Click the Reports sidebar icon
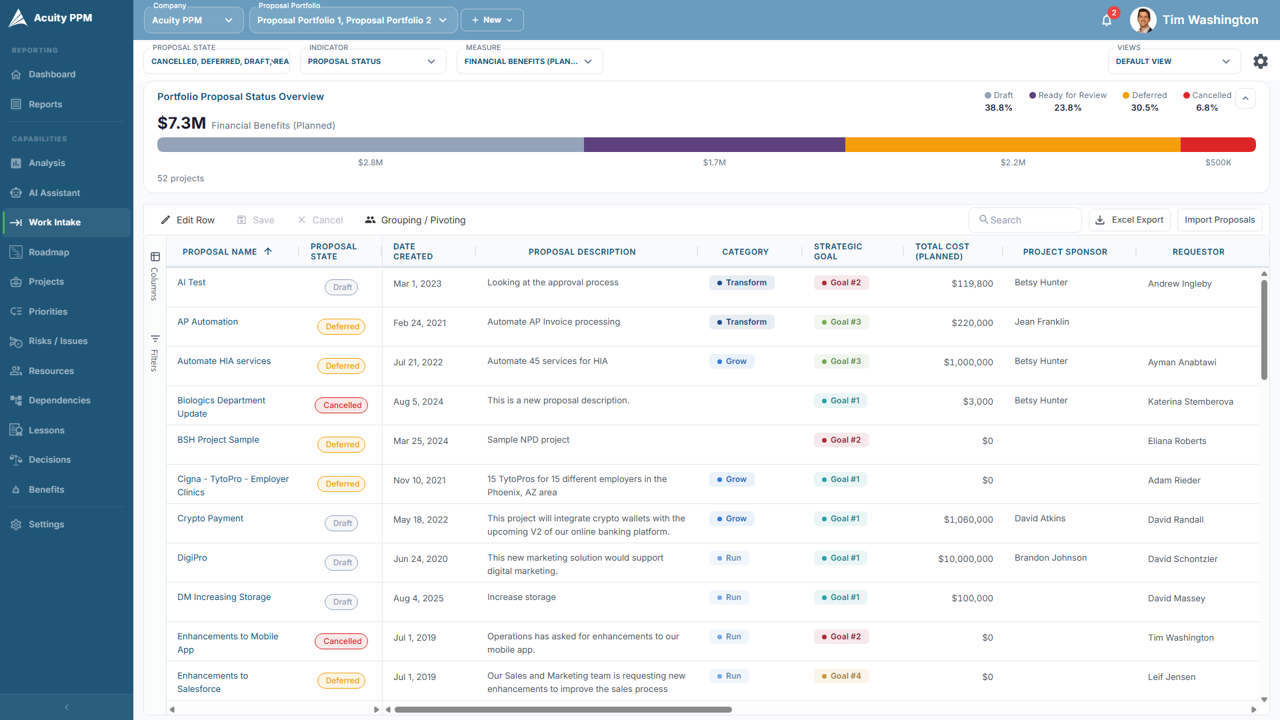Image resolution: width=1280 pixels, height=720 pixels. point(16,104)
